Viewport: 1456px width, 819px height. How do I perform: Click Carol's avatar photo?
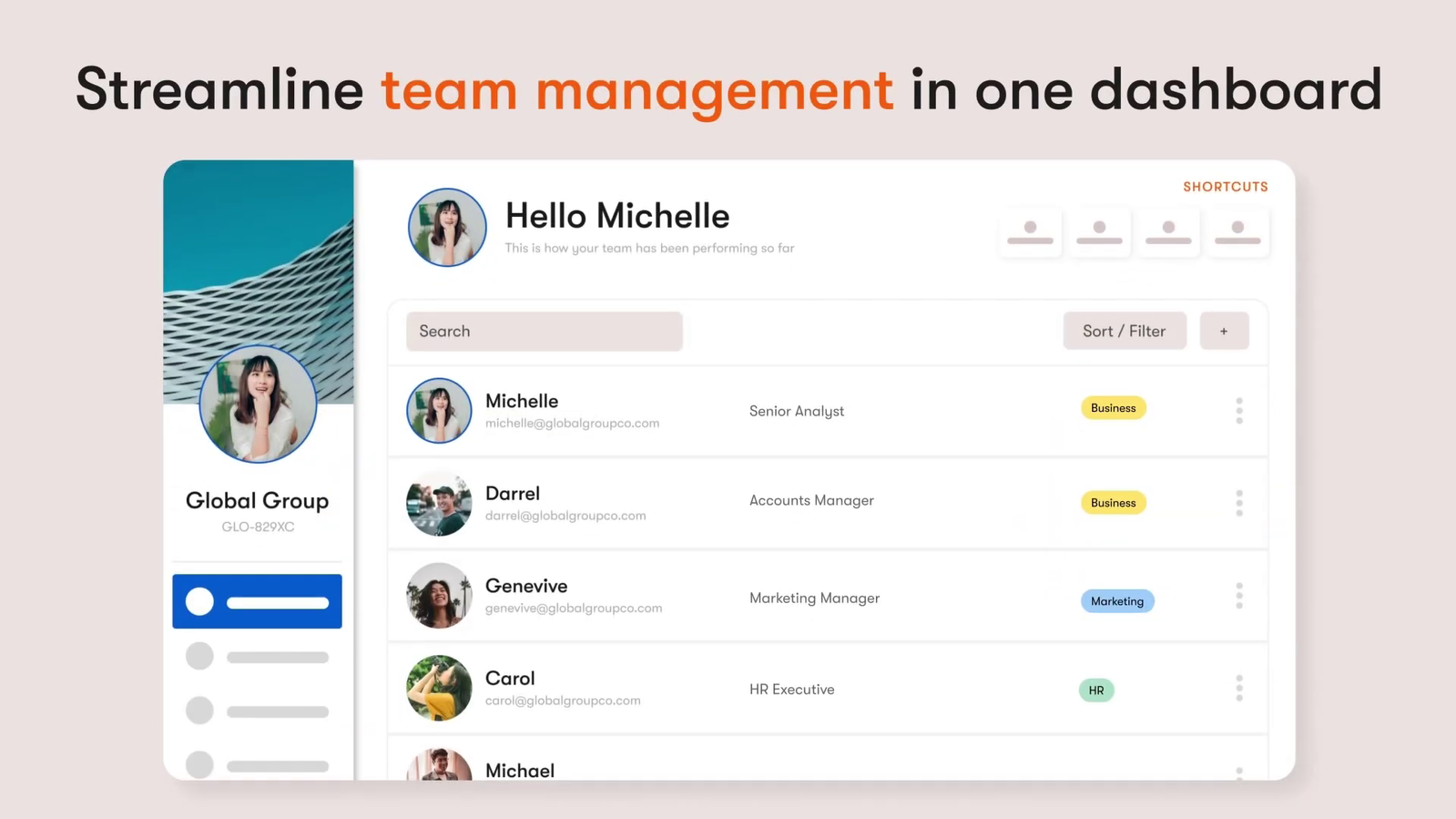pyautogui.click(x=439, y=688)
